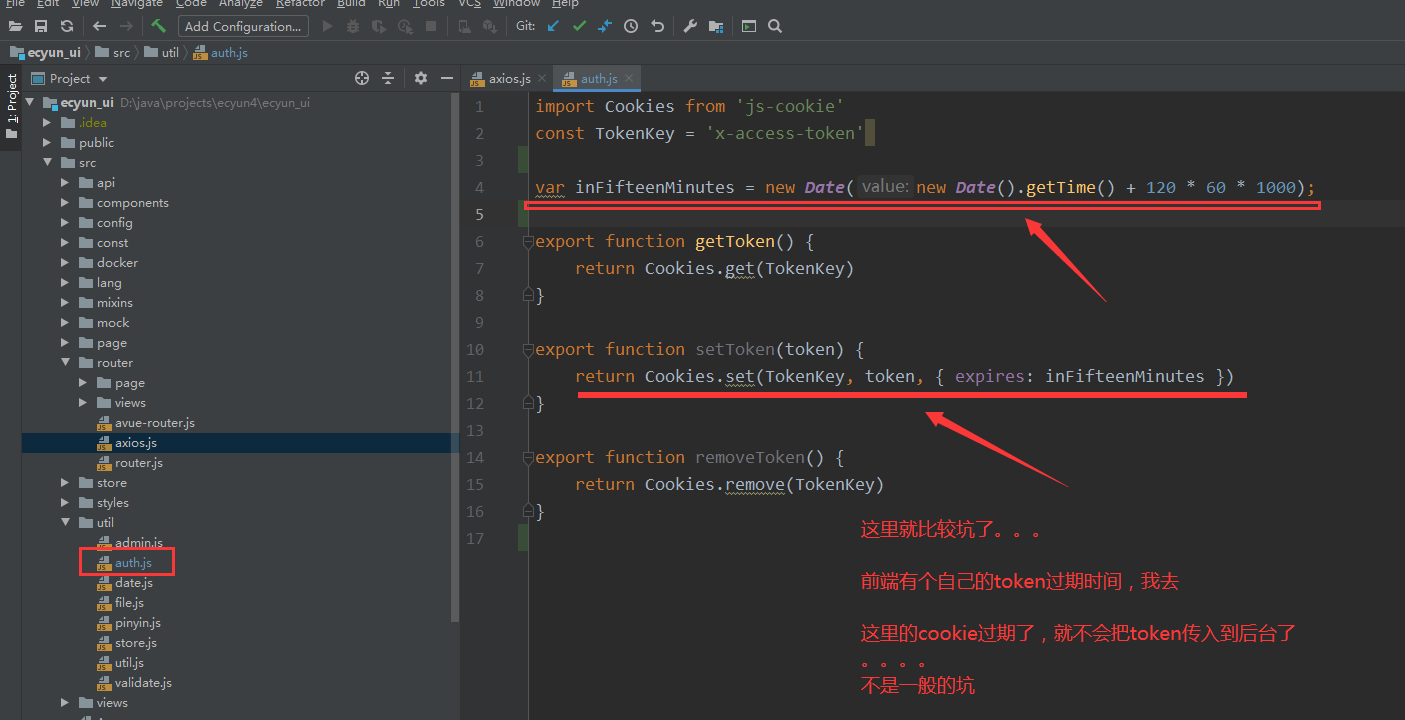Open the Window menu

click(516, 4)
